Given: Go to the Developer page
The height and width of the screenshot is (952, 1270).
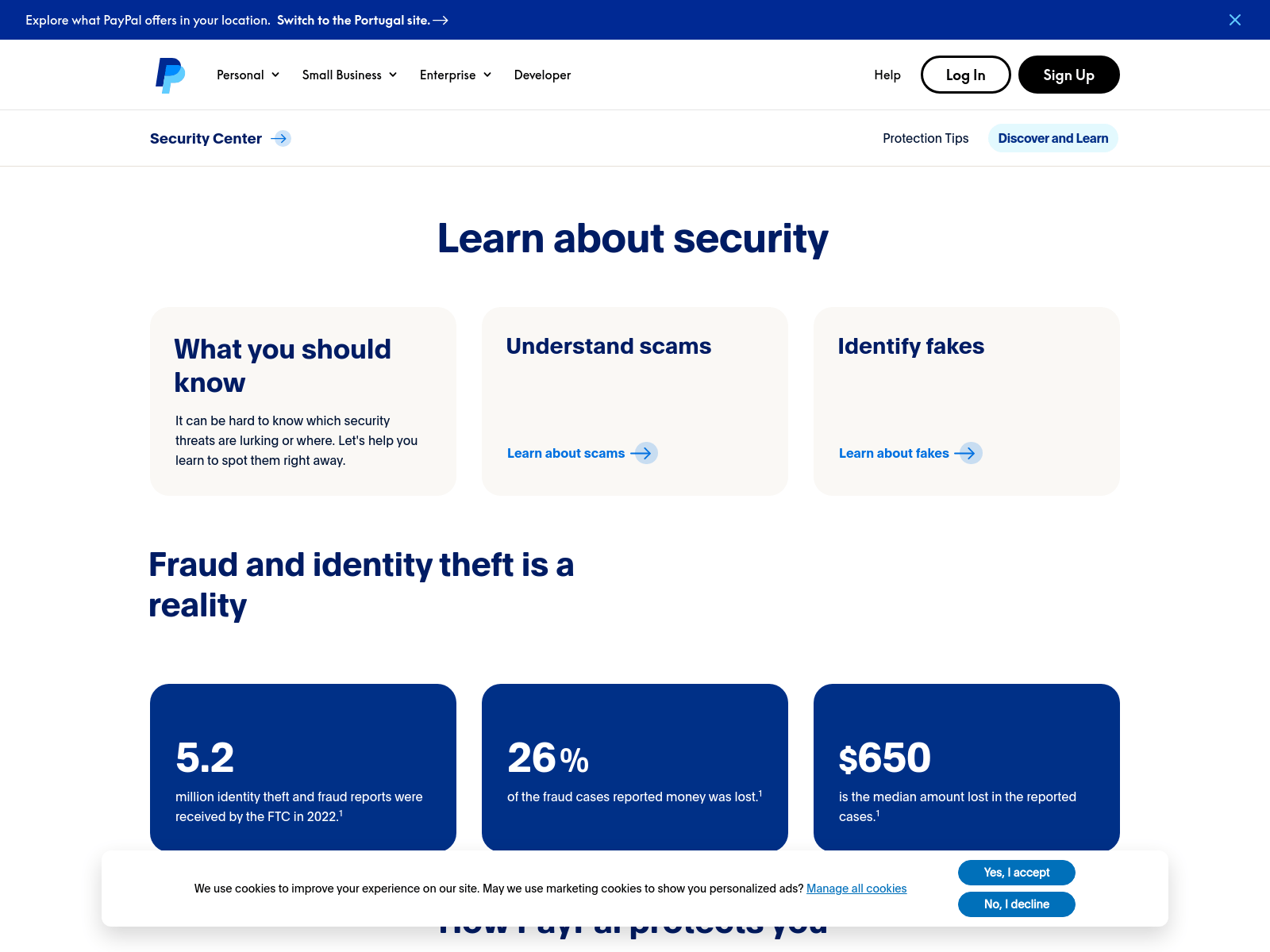Looking at the screenshot, I should (542, 75).
